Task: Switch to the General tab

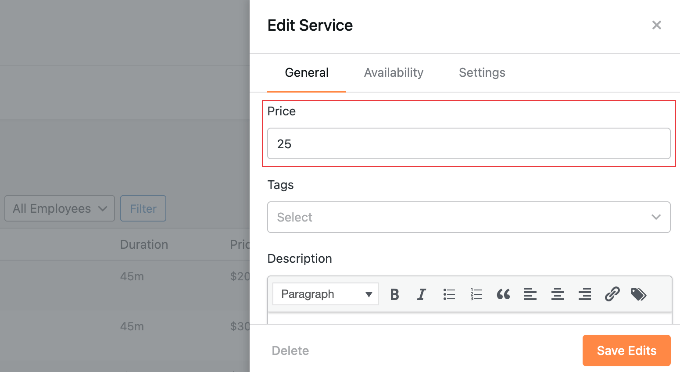Action: pyautogui.click(x=307, y=73)
